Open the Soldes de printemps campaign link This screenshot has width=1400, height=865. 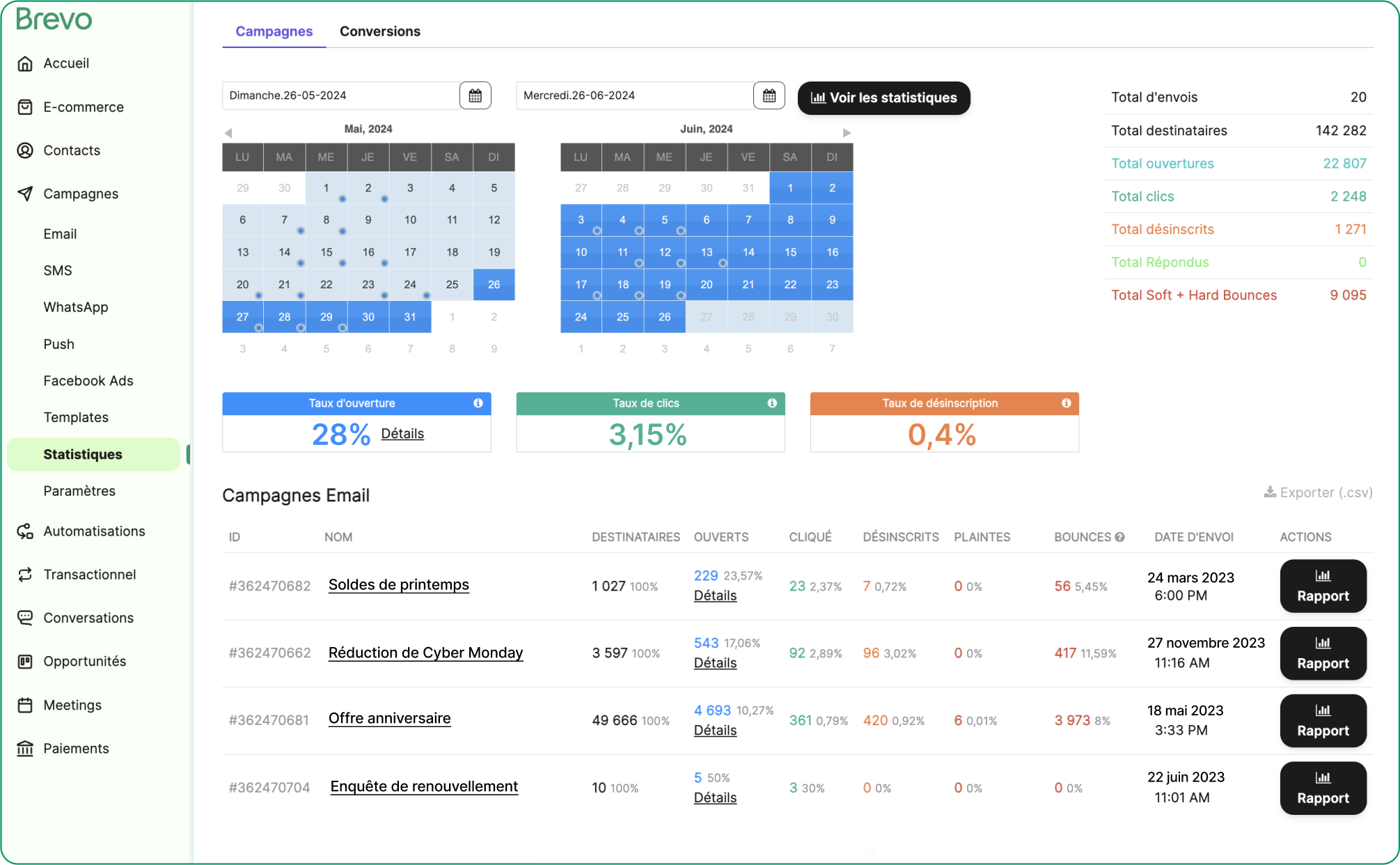[398, 585]
